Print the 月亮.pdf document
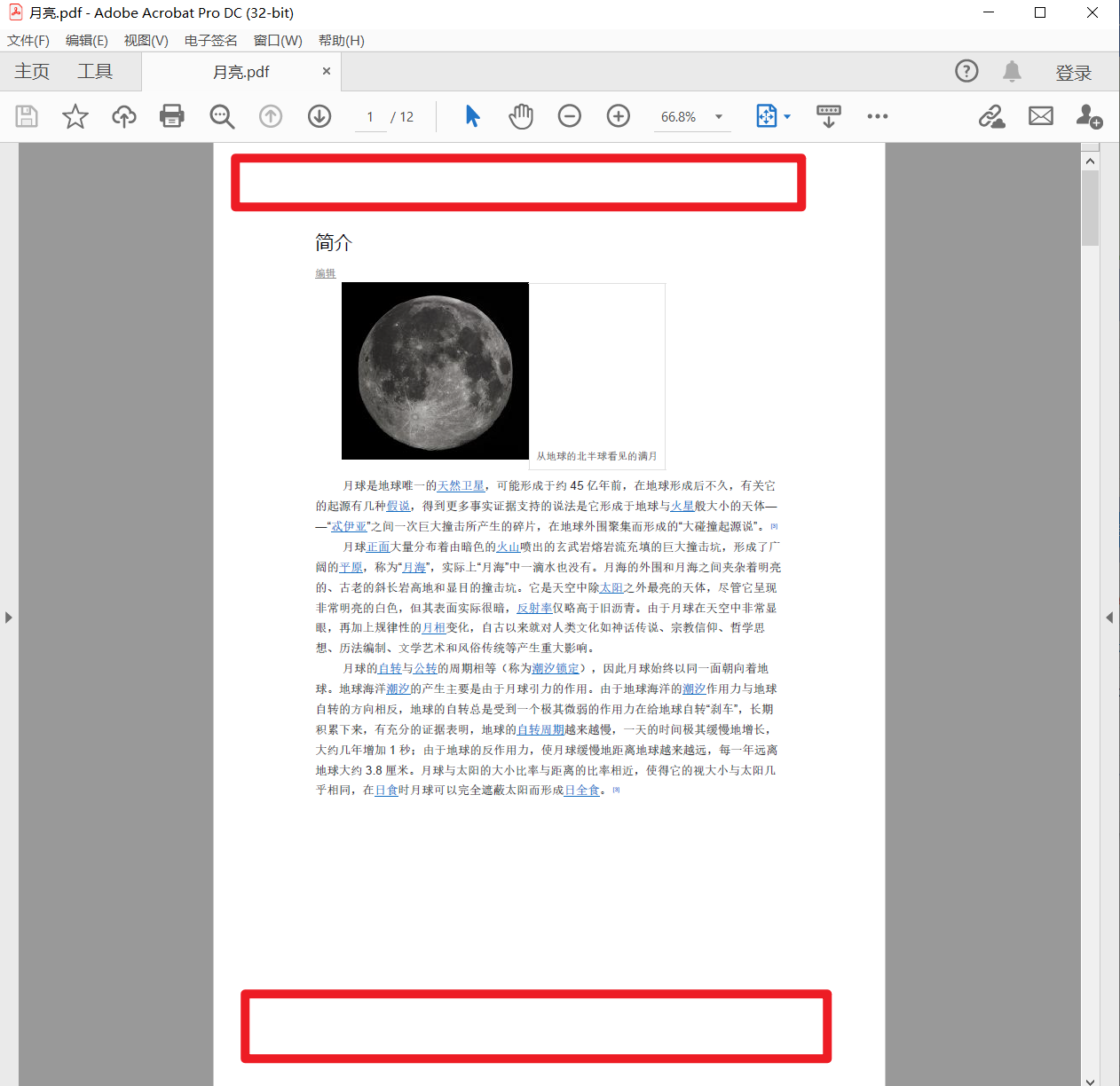Screen dimensions: 1120x1086 (172, 116)
